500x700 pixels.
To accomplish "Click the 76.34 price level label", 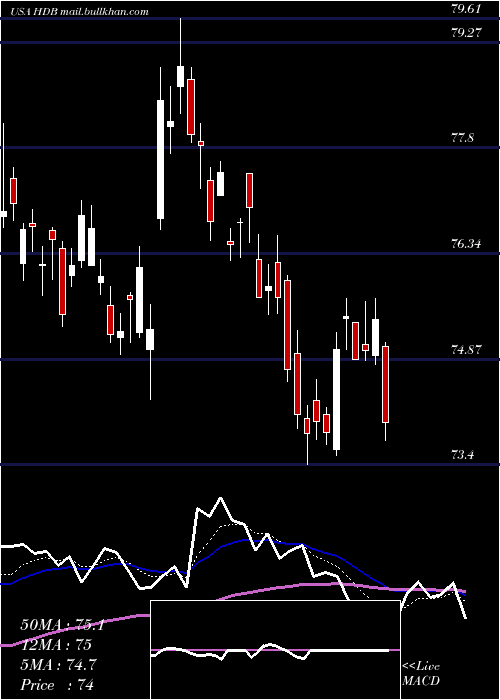I will coord(466,244).
